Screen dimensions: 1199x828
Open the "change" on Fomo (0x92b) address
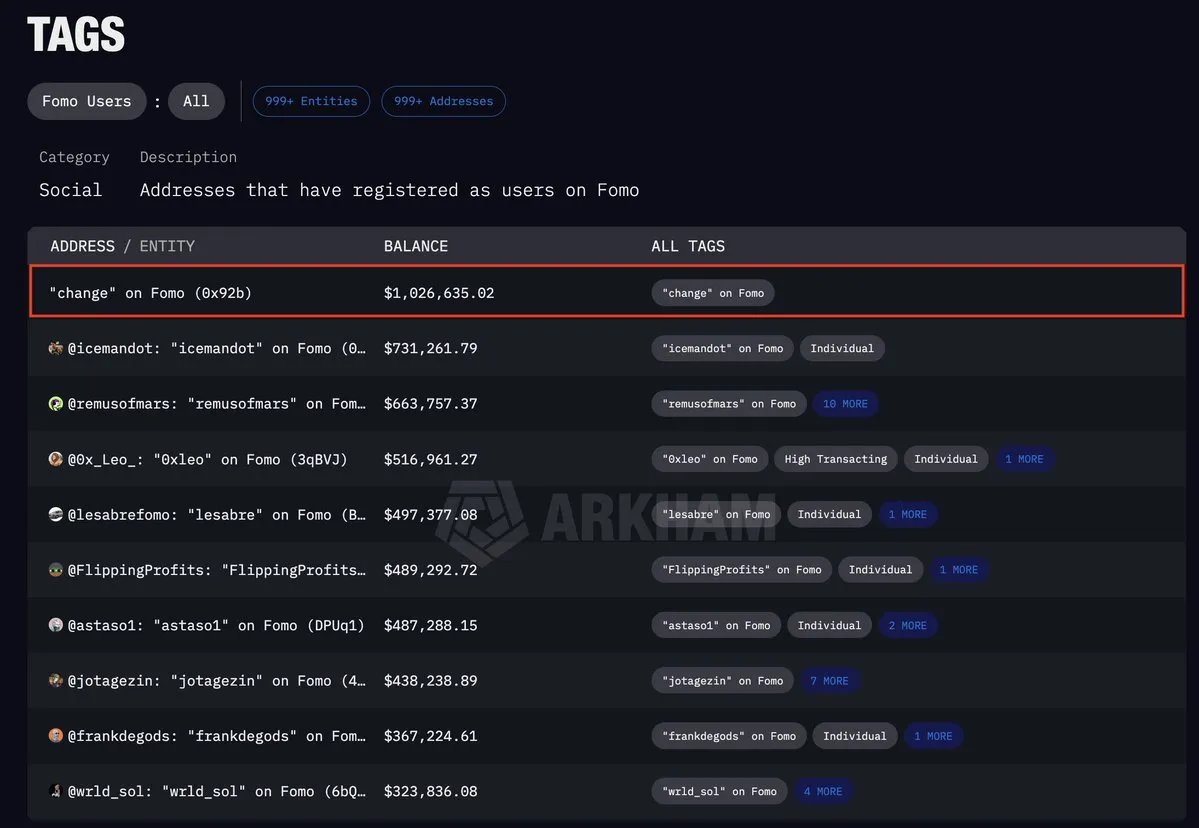click(x=150, y=293)
